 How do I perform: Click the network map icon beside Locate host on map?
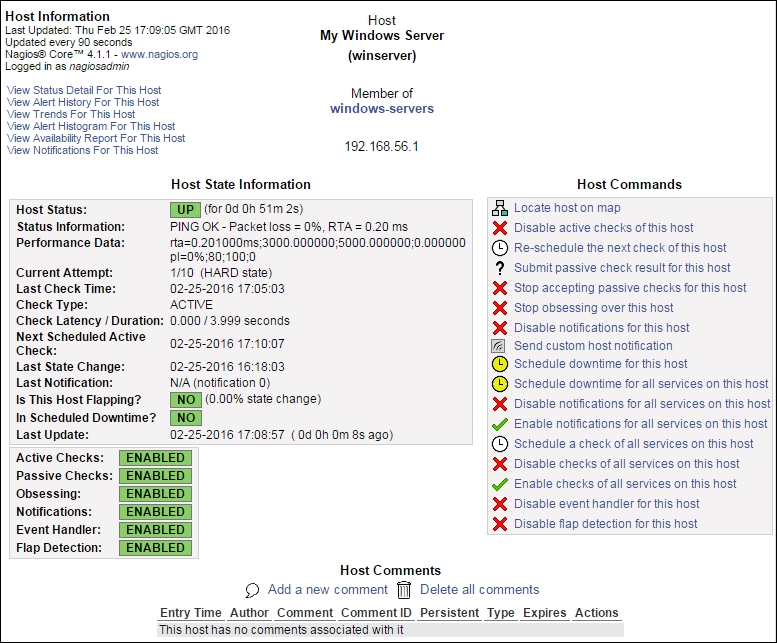[x=500, y=208]
